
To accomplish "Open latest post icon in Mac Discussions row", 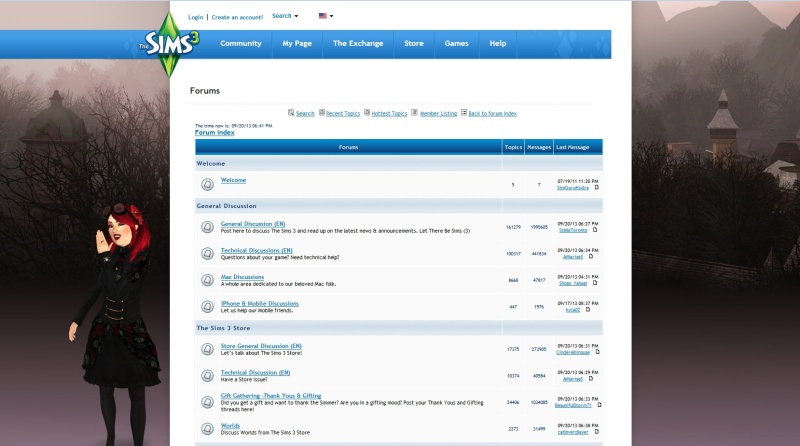I will click(595, 283).
